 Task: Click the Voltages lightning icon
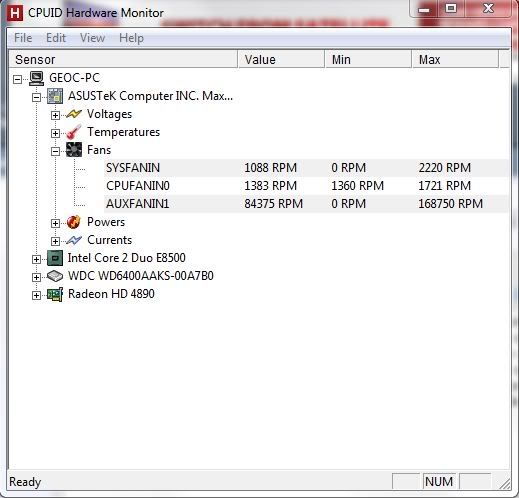click(74, 114)
